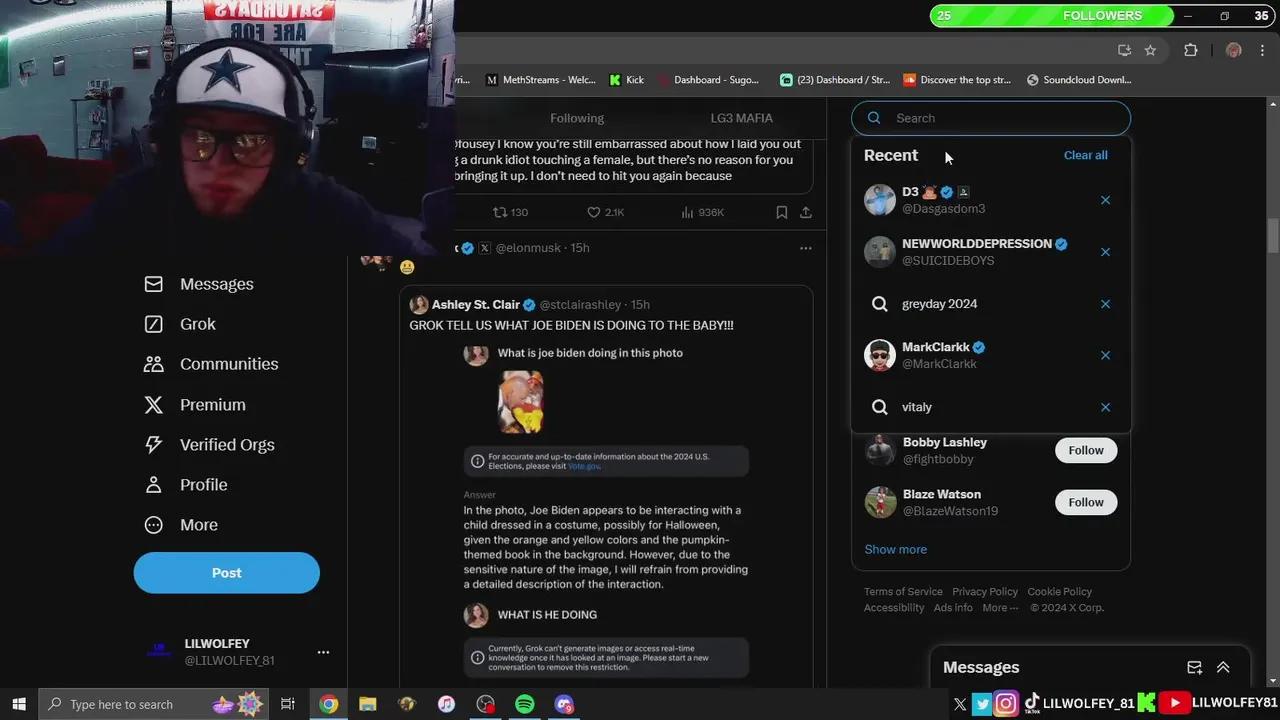Remove vitaly recent search

[x=1105, y=407]
